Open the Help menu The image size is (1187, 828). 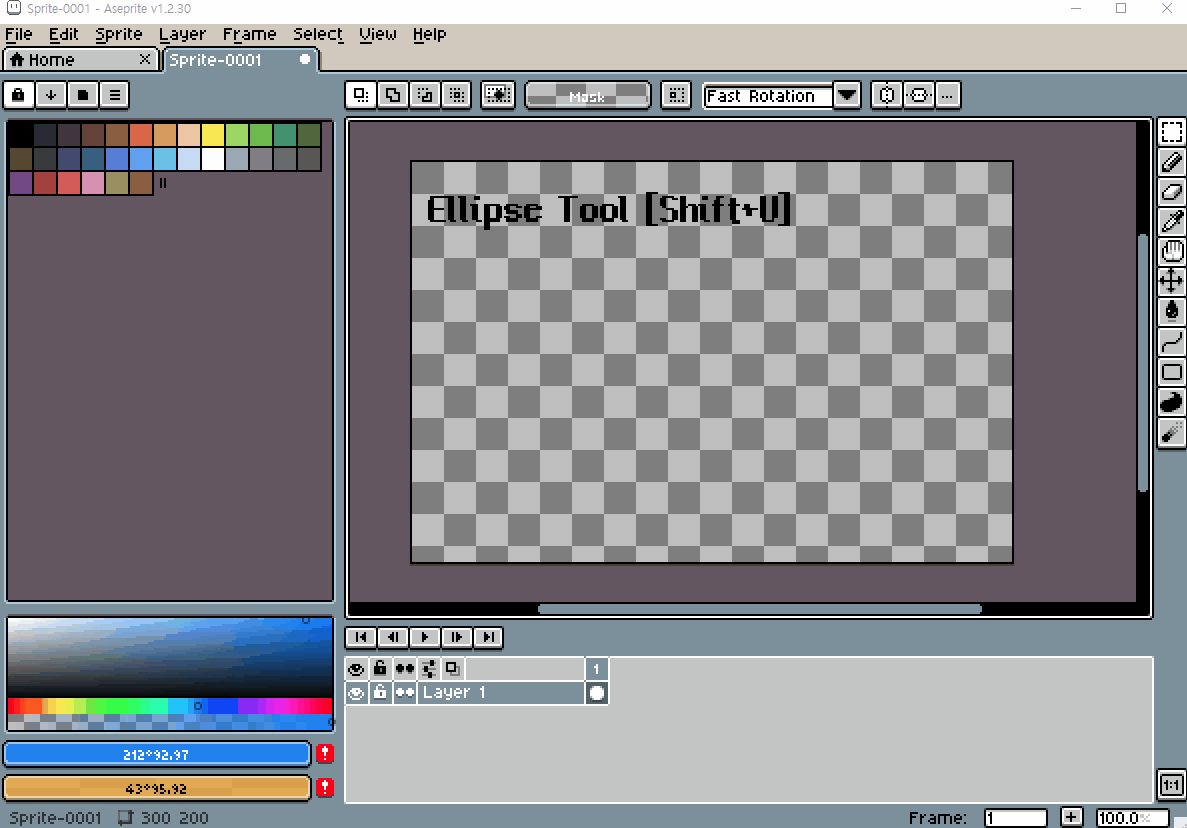pos(429,34)
